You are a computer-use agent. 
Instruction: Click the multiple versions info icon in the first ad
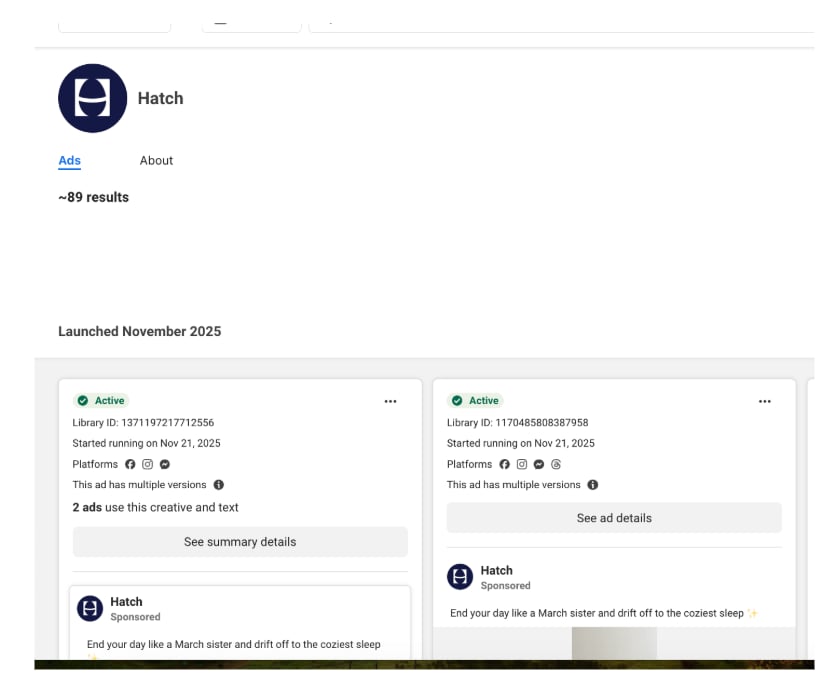tap(219, 485)
